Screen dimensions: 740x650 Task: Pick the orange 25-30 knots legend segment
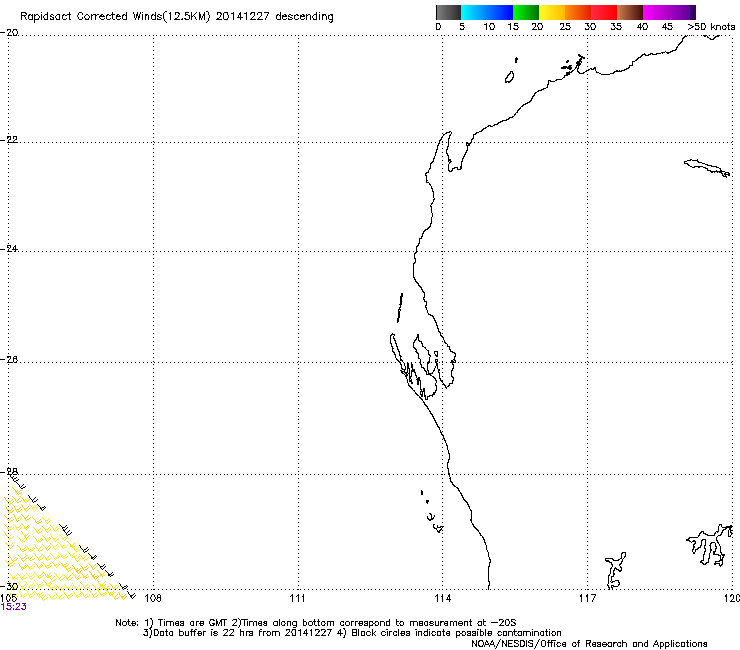coord(578,12)
